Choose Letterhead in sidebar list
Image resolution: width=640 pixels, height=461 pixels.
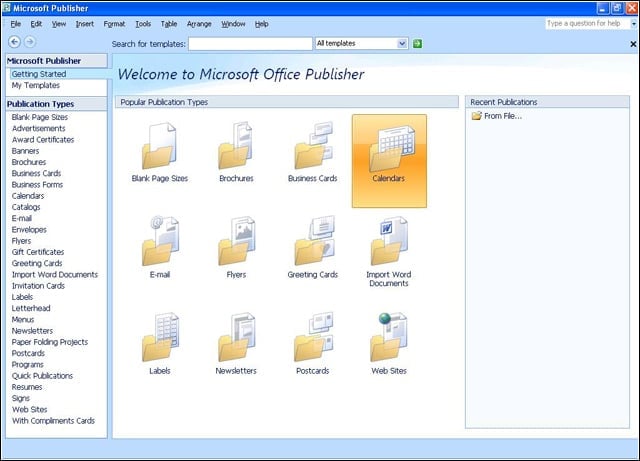(x=31, y=308)
